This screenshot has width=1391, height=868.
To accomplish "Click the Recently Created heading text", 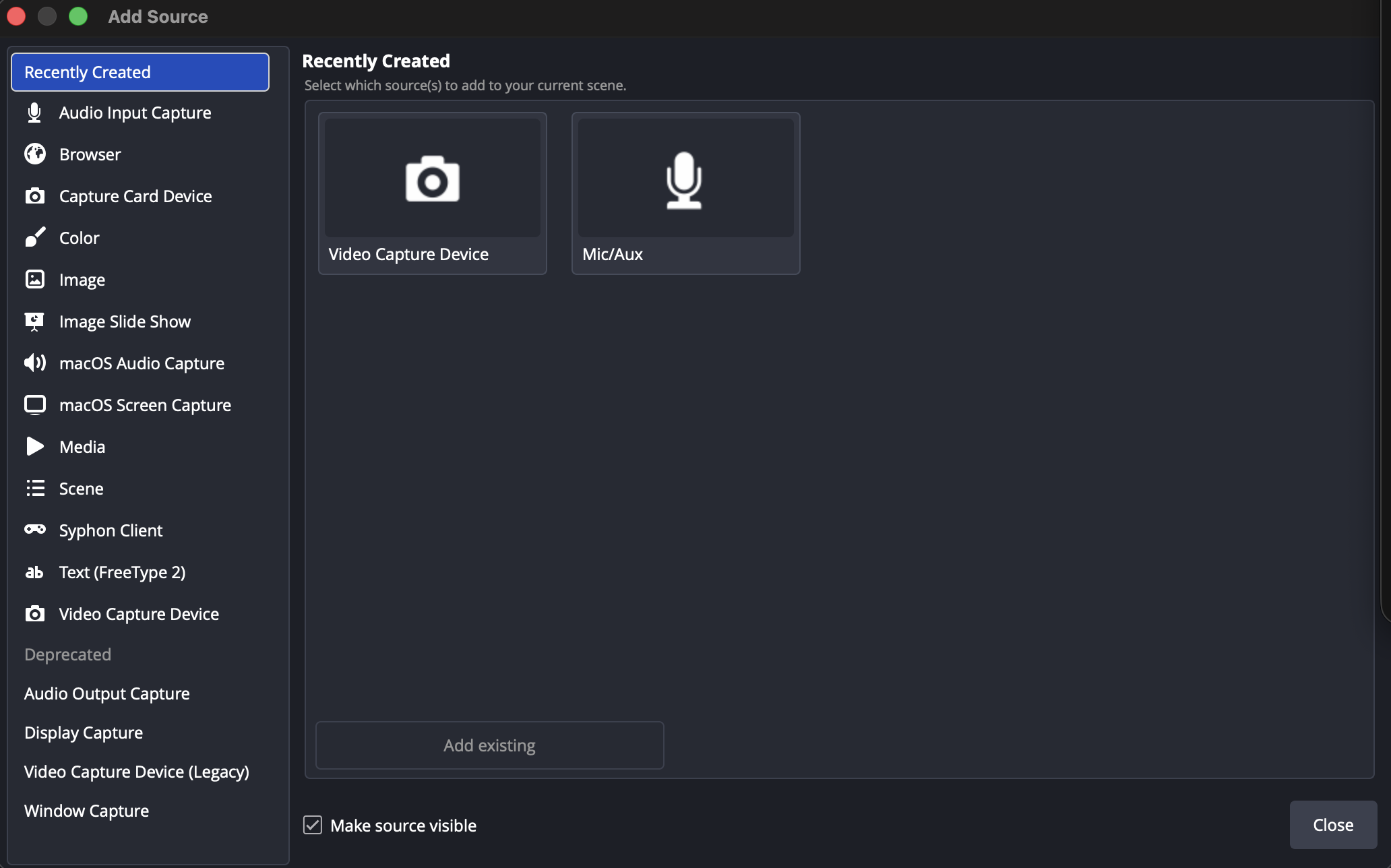I will point(376,61).
